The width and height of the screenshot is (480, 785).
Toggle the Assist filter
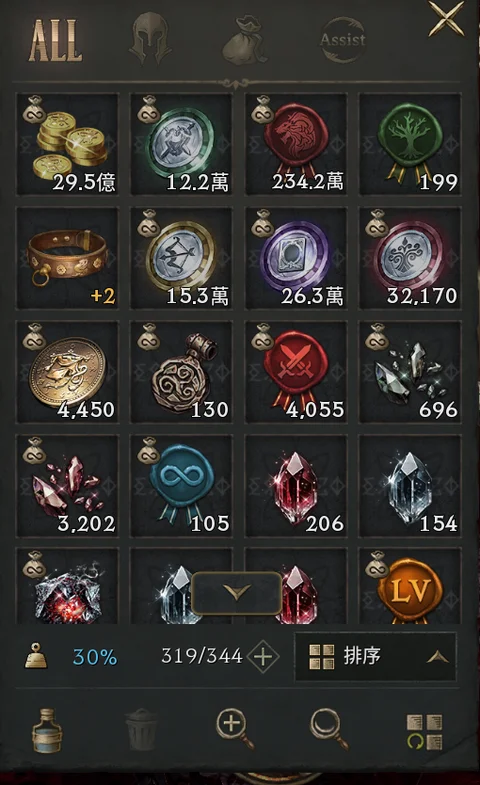pyautogui.click(x=343, y=40)
